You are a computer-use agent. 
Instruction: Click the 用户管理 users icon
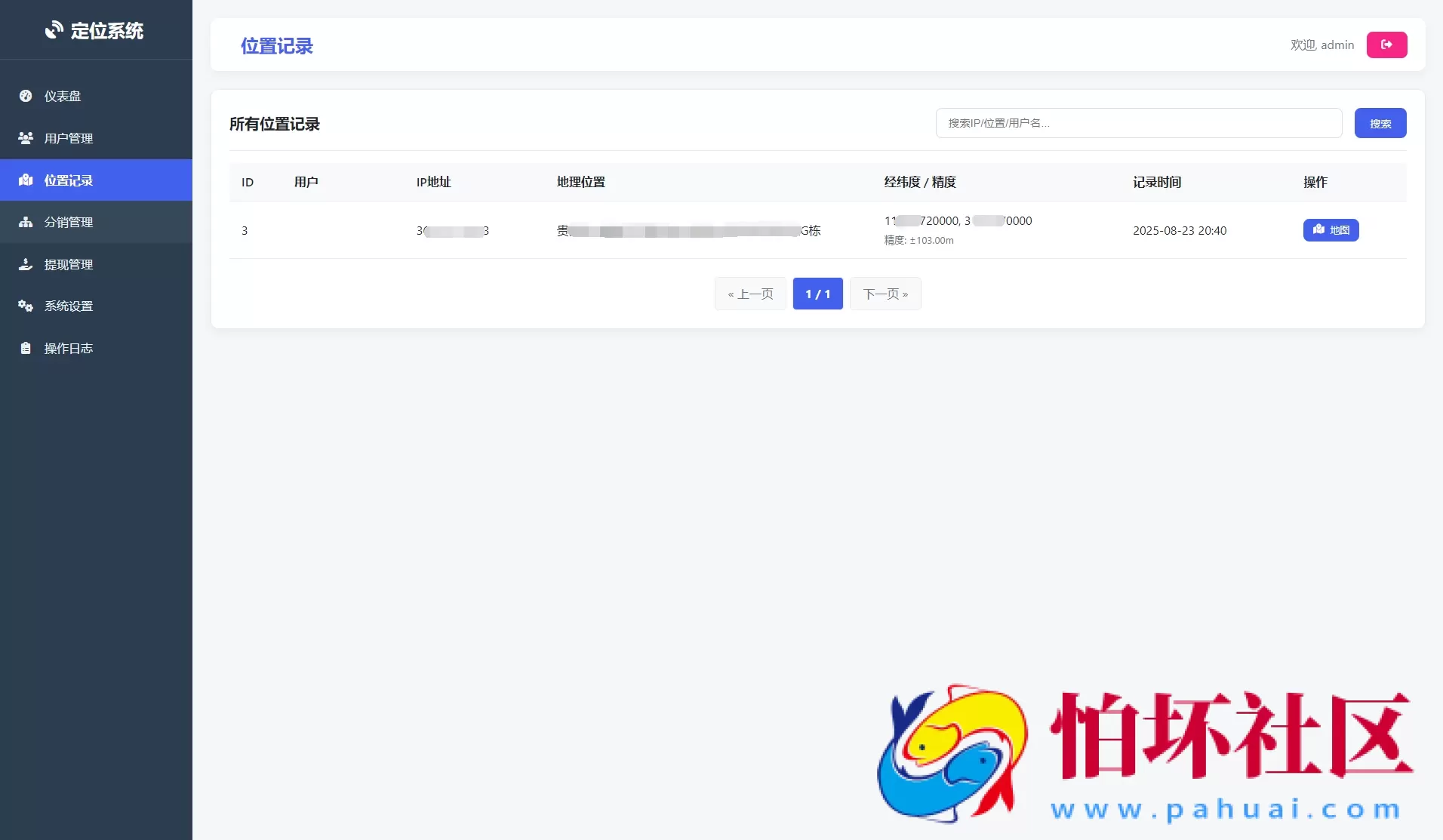[25, 137]
